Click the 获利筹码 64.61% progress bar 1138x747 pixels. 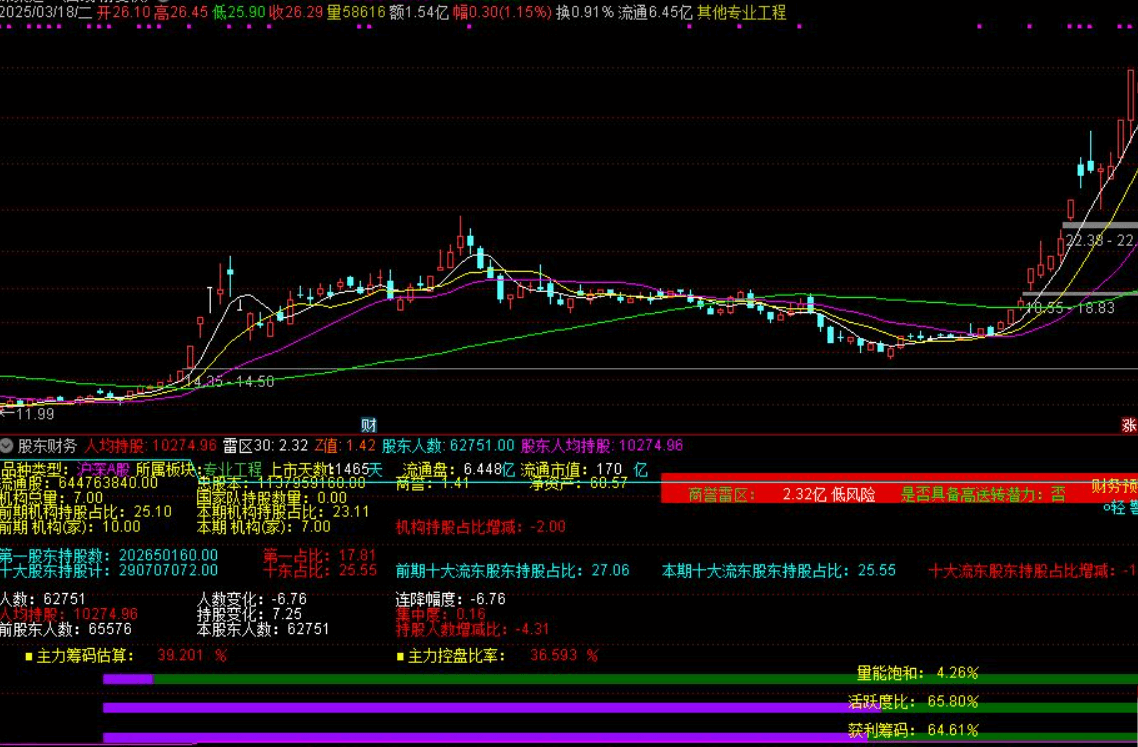click(x=621, y=737)
